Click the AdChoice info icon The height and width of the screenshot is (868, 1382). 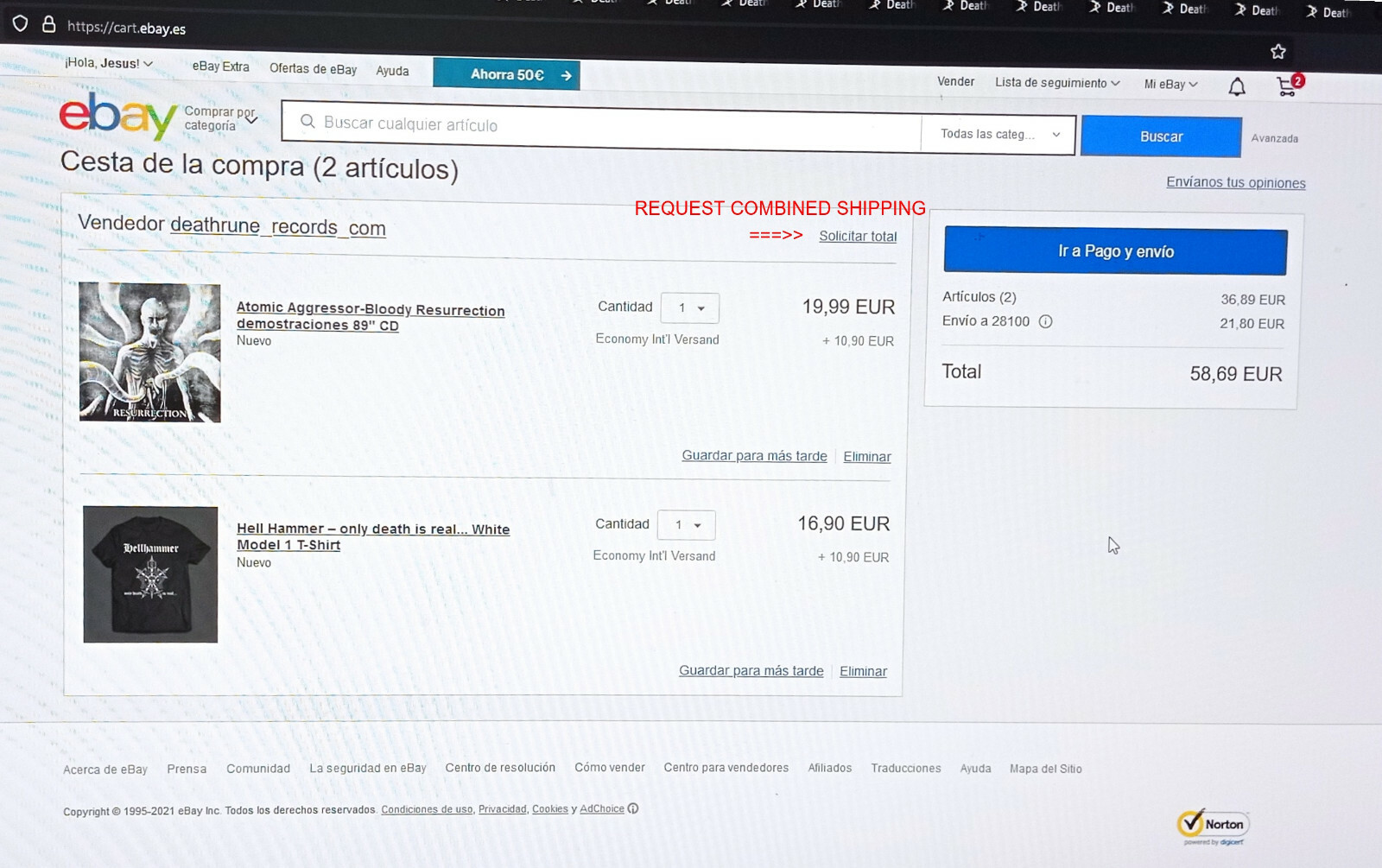click(x=633, y=808)
